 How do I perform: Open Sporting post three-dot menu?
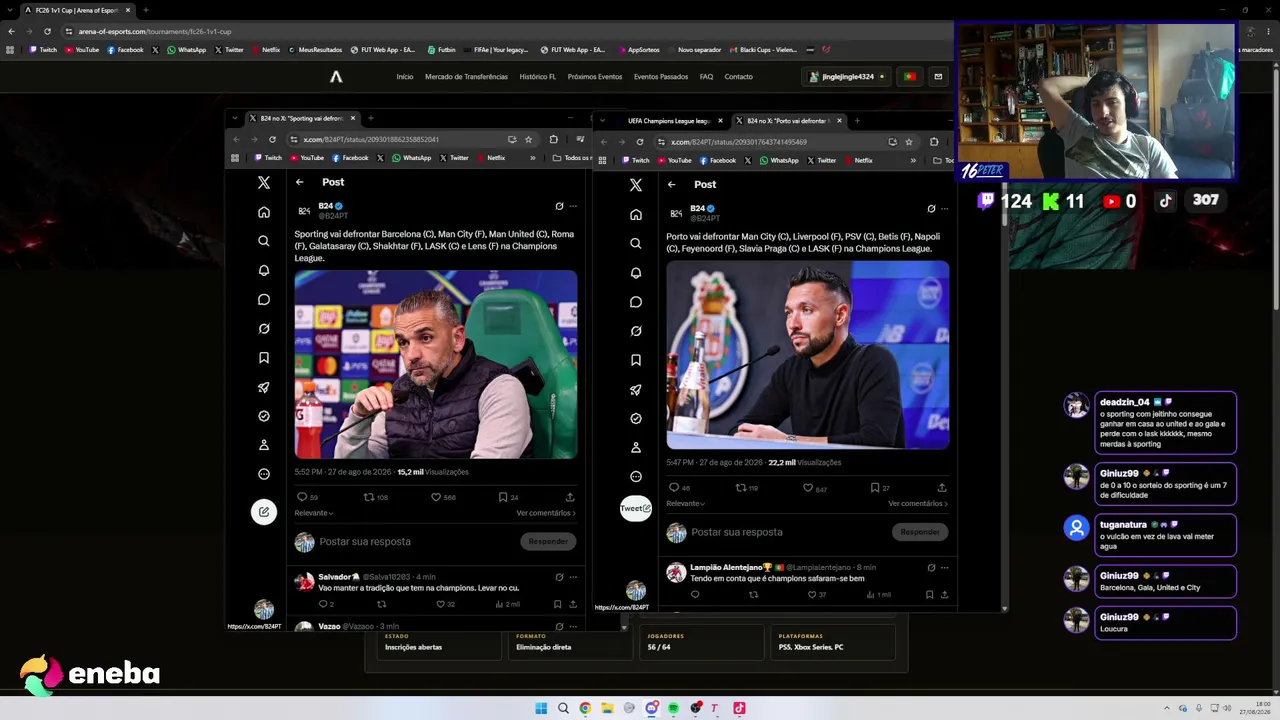pos(573,206)
